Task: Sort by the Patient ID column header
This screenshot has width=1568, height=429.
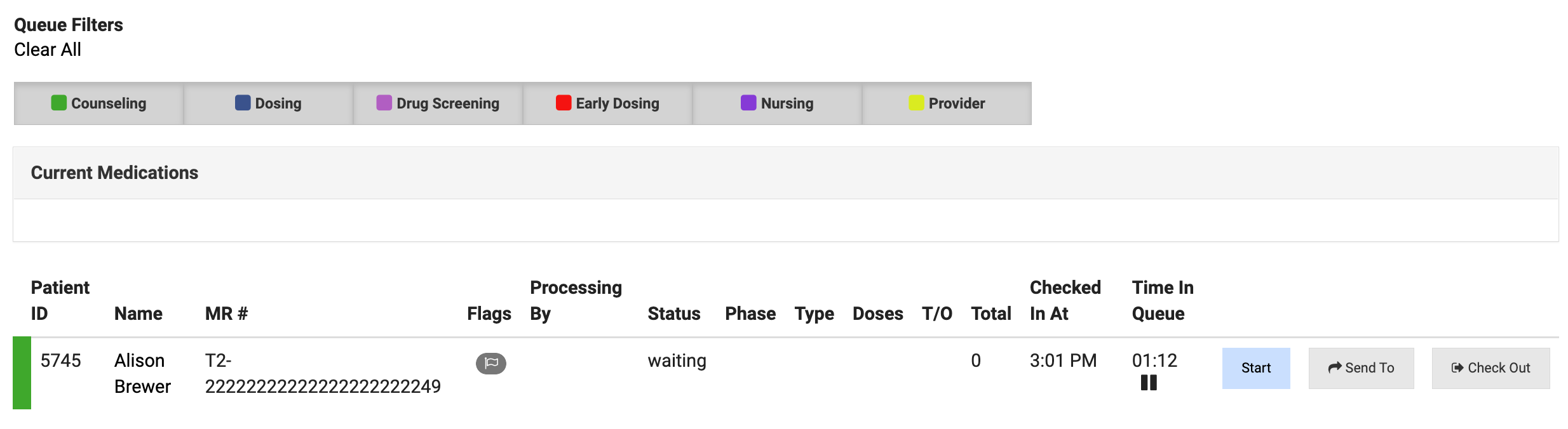Action: 60,300
